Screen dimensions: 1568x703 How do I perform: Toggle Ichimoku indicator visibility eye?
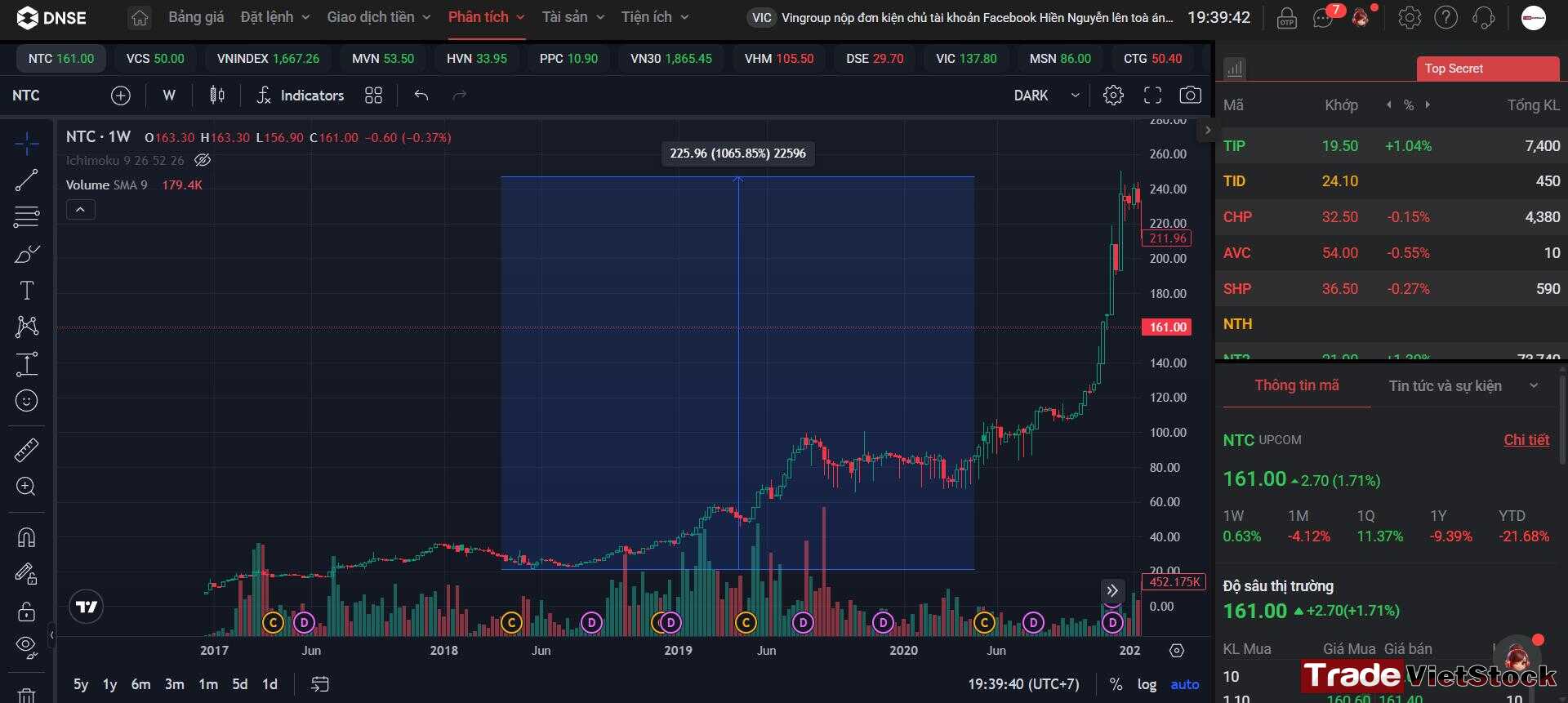[x=203, y=160]
